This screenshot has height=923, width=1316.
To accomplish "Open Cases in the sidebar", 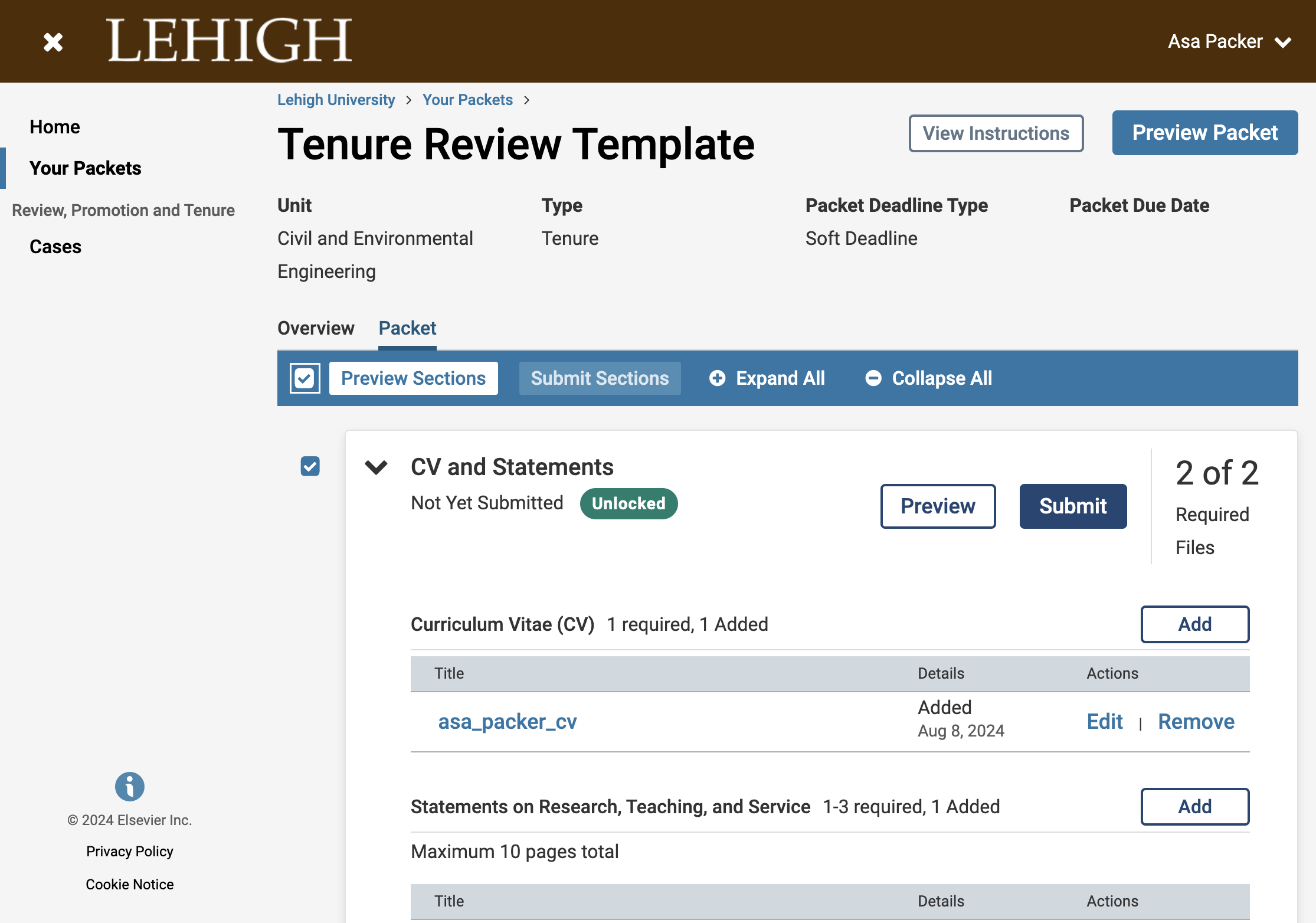I will point(55,247).
